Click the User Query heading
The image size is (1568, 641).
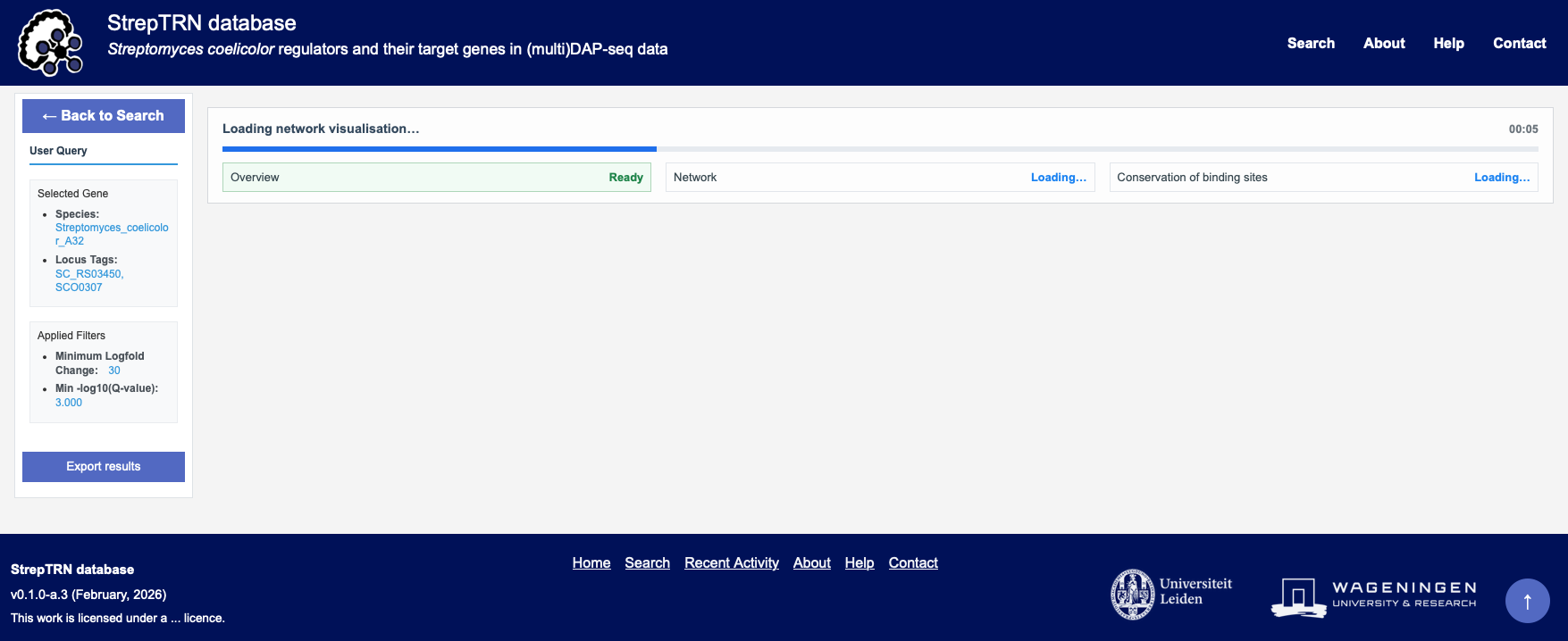[x=58, y=151]
